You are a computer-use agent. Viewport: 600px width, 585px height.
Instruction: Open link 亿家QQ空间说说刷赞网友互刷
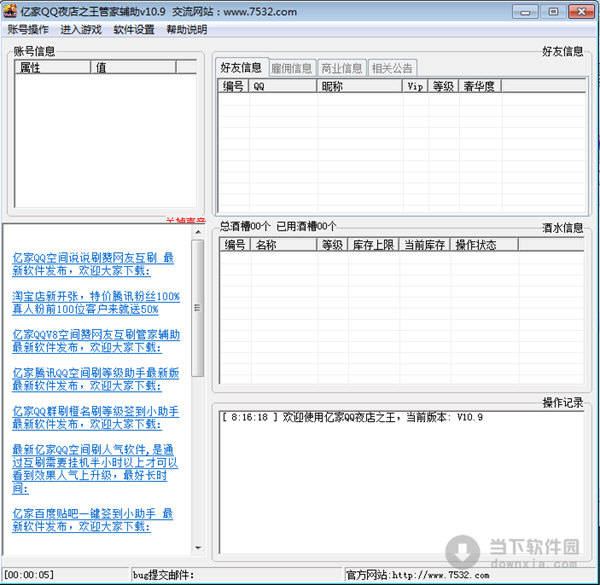pos(93,264)
